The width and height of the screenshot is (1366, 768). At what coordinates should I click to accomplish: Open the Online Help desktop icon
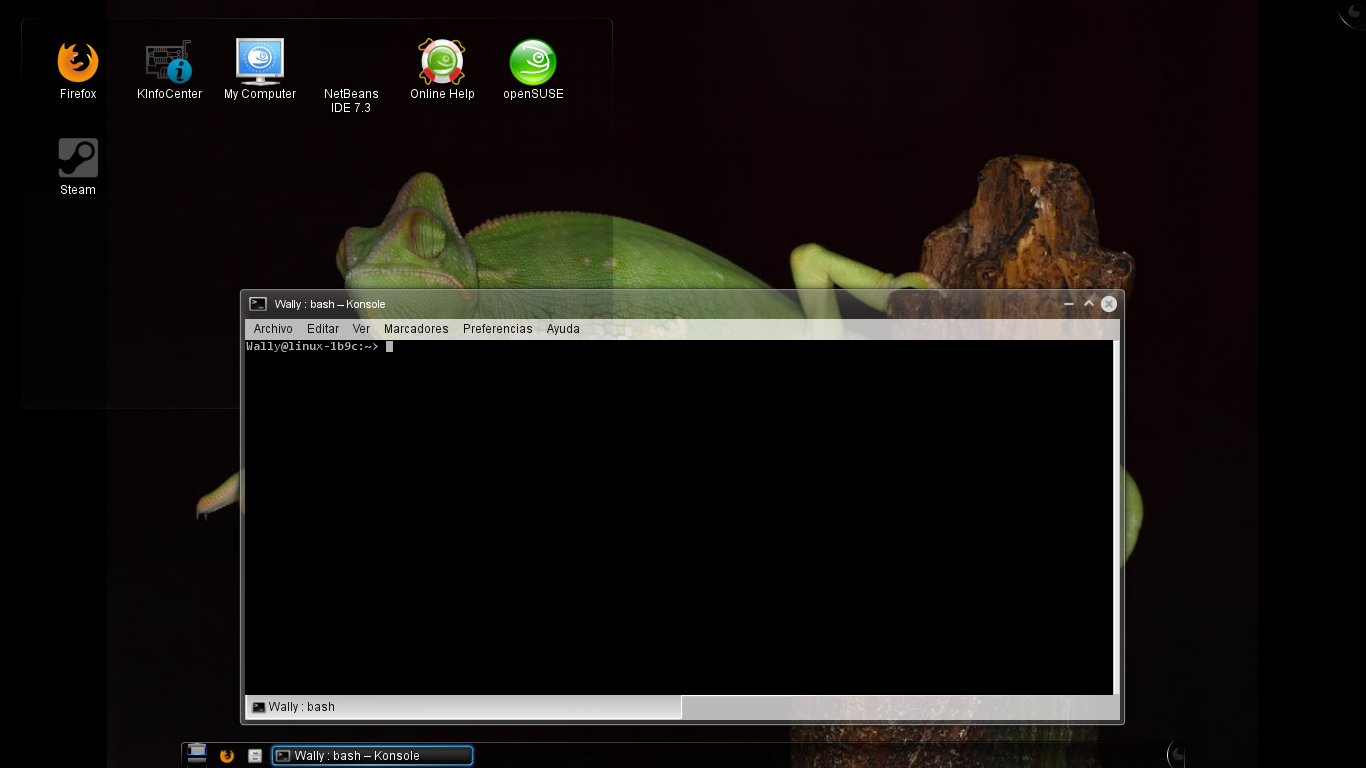pyautogui.click(x=441, y=62)
